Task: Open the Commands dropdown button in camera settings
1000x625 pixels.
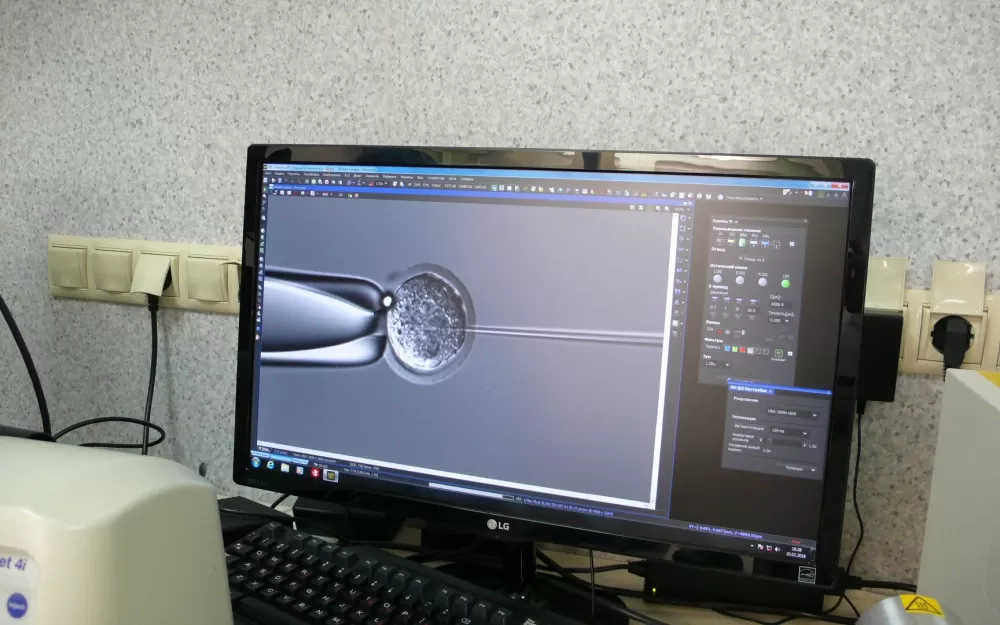Action: pos(797,469)
